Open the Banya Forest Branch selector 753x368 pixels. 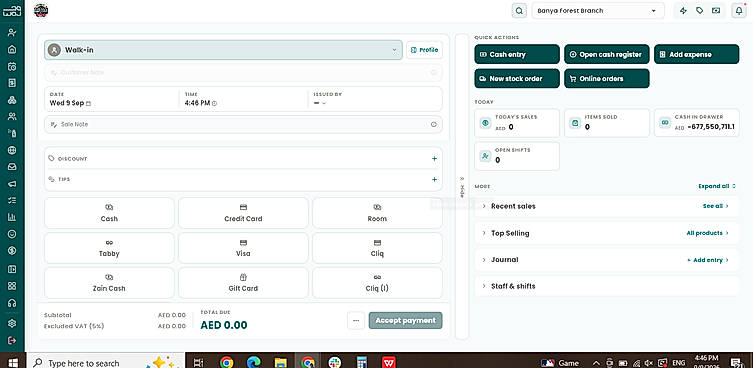tap(598, 11)
